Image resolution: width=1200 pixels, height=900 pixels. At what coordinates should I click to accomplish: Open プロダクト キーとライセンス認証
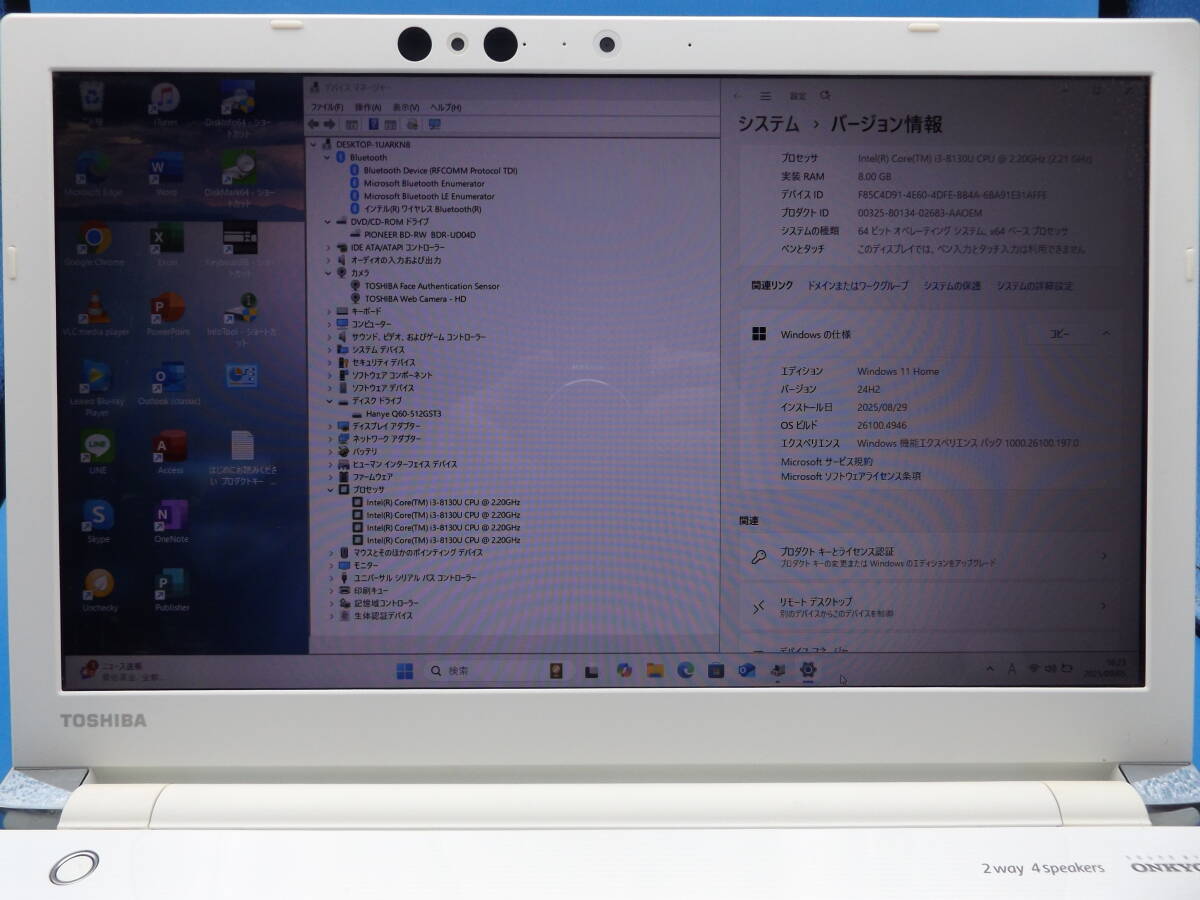tap(930, 557)
